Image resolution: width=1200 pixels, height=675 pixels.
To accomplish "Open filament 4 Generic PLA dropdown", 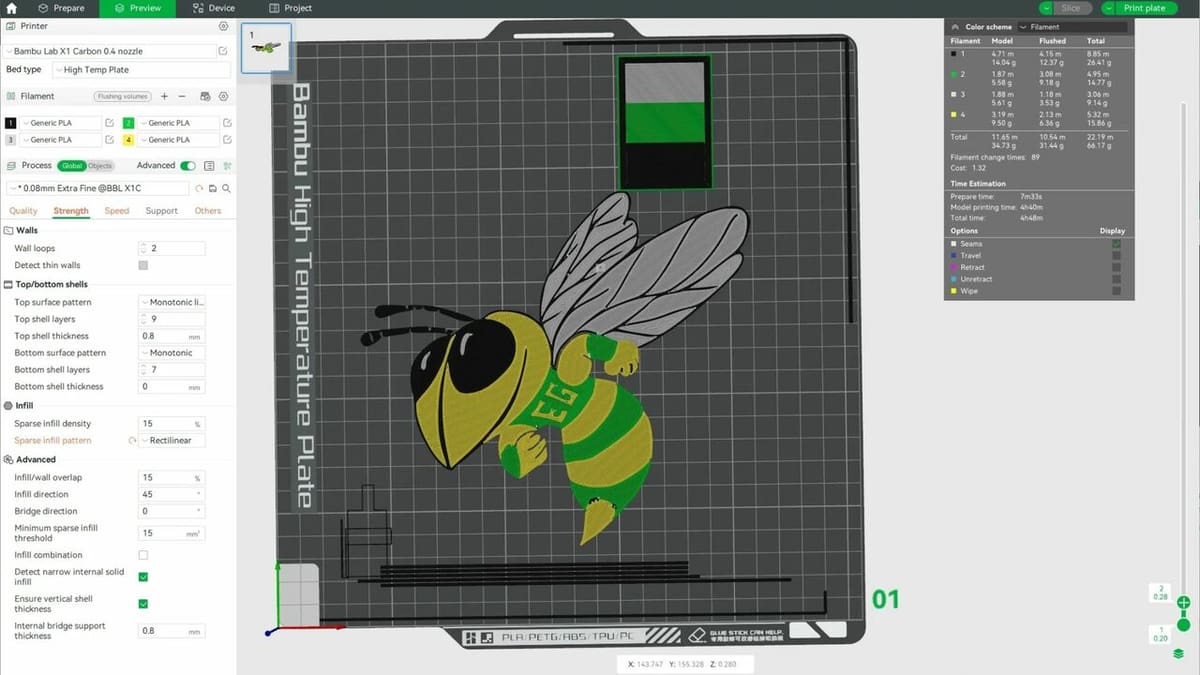I will (178, 140).
